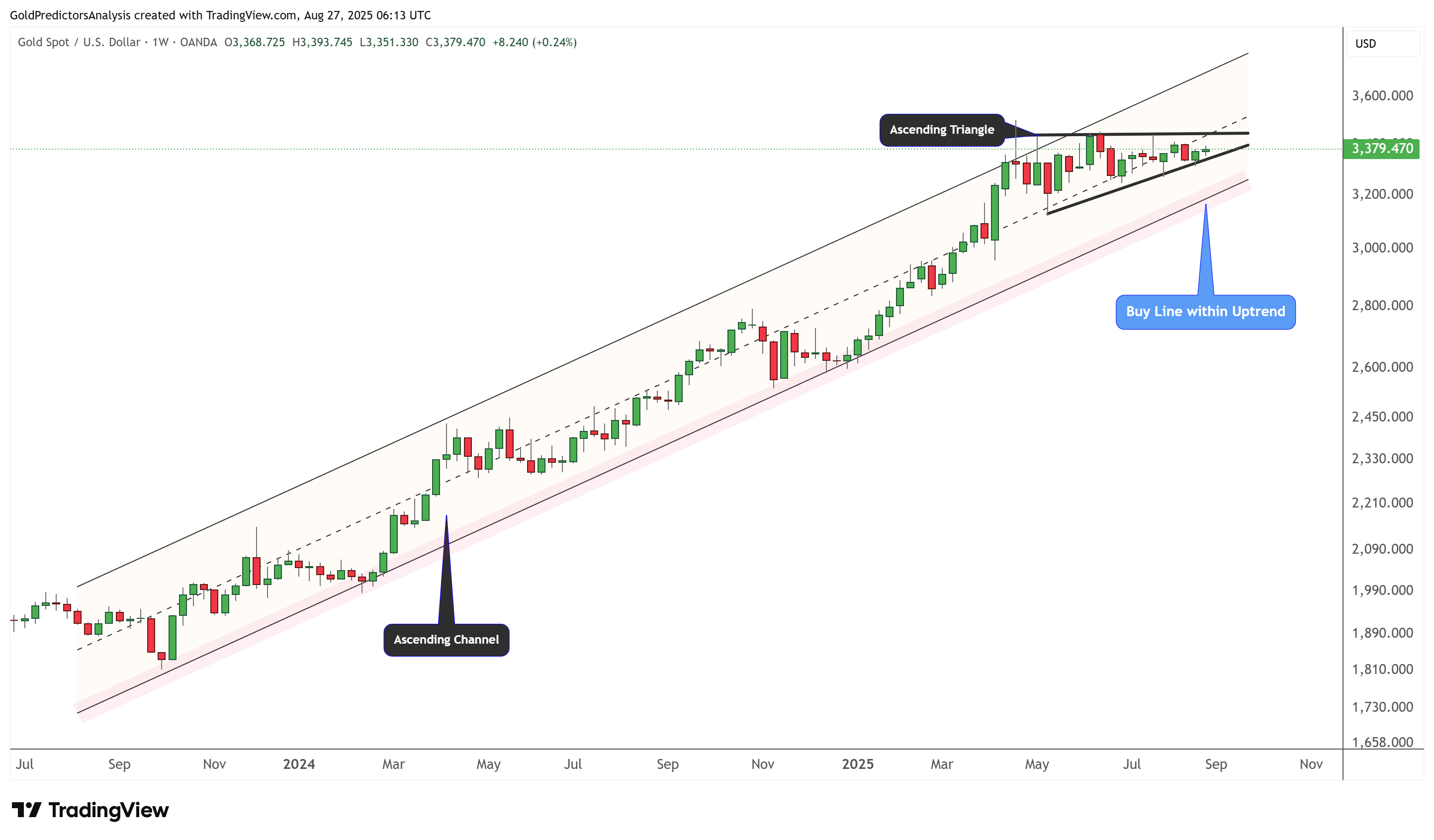Click the 2,450.000 price scale label

pos(1382,417)
